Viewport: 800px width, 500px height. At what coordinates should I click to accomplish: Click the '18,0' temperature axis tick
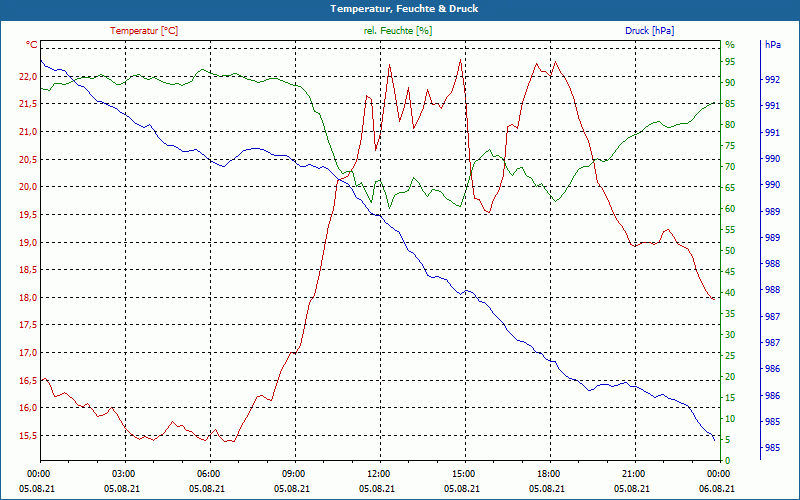click(x=28, y=297)
